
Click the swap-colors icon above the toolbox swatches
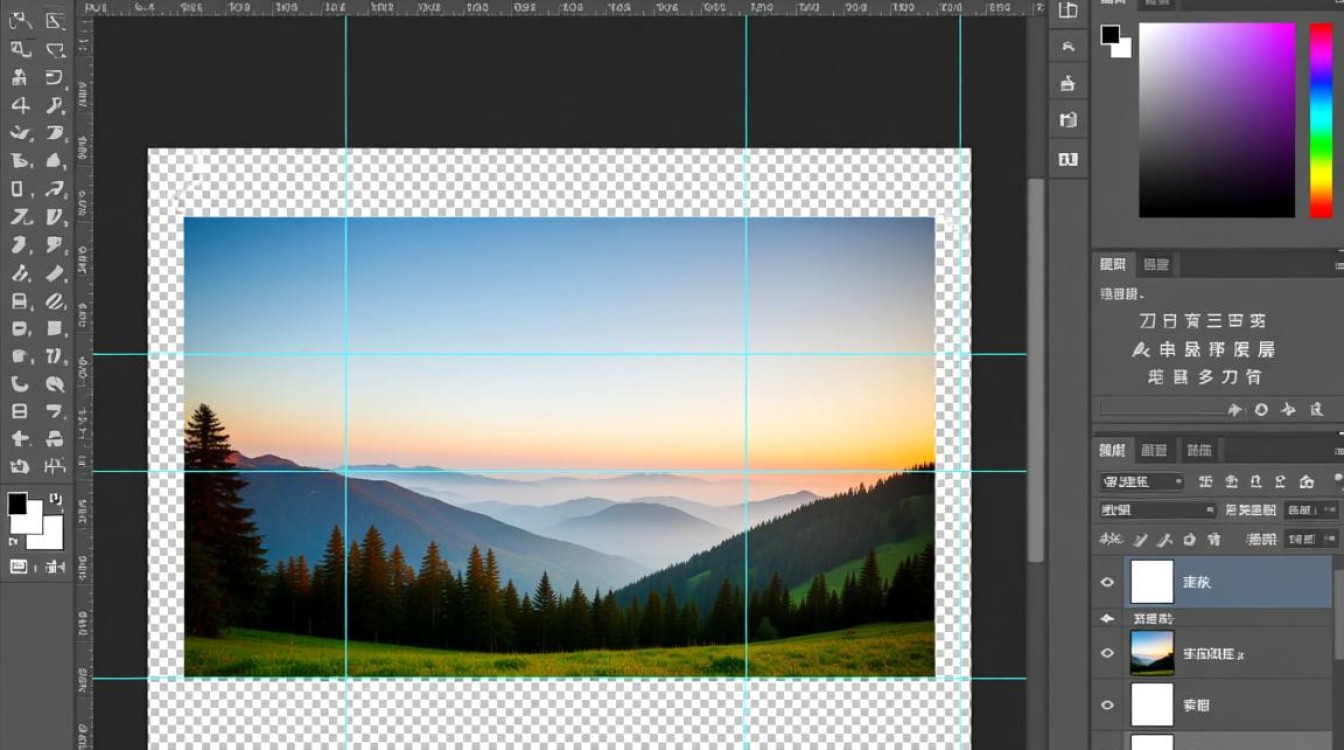pos(55,498)
